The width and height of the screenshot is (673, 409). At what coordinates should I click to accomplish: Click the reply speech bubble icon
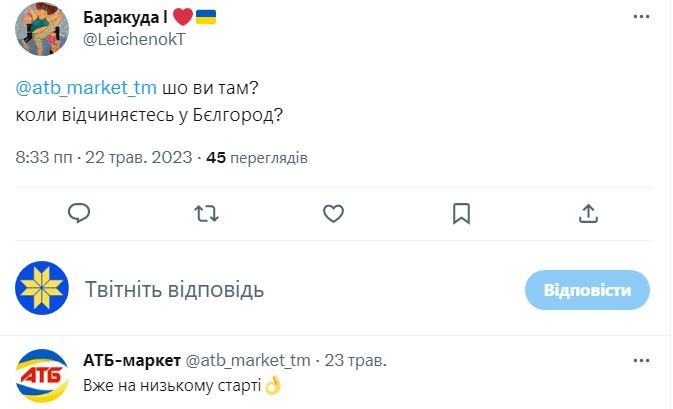tap(80, 213)
